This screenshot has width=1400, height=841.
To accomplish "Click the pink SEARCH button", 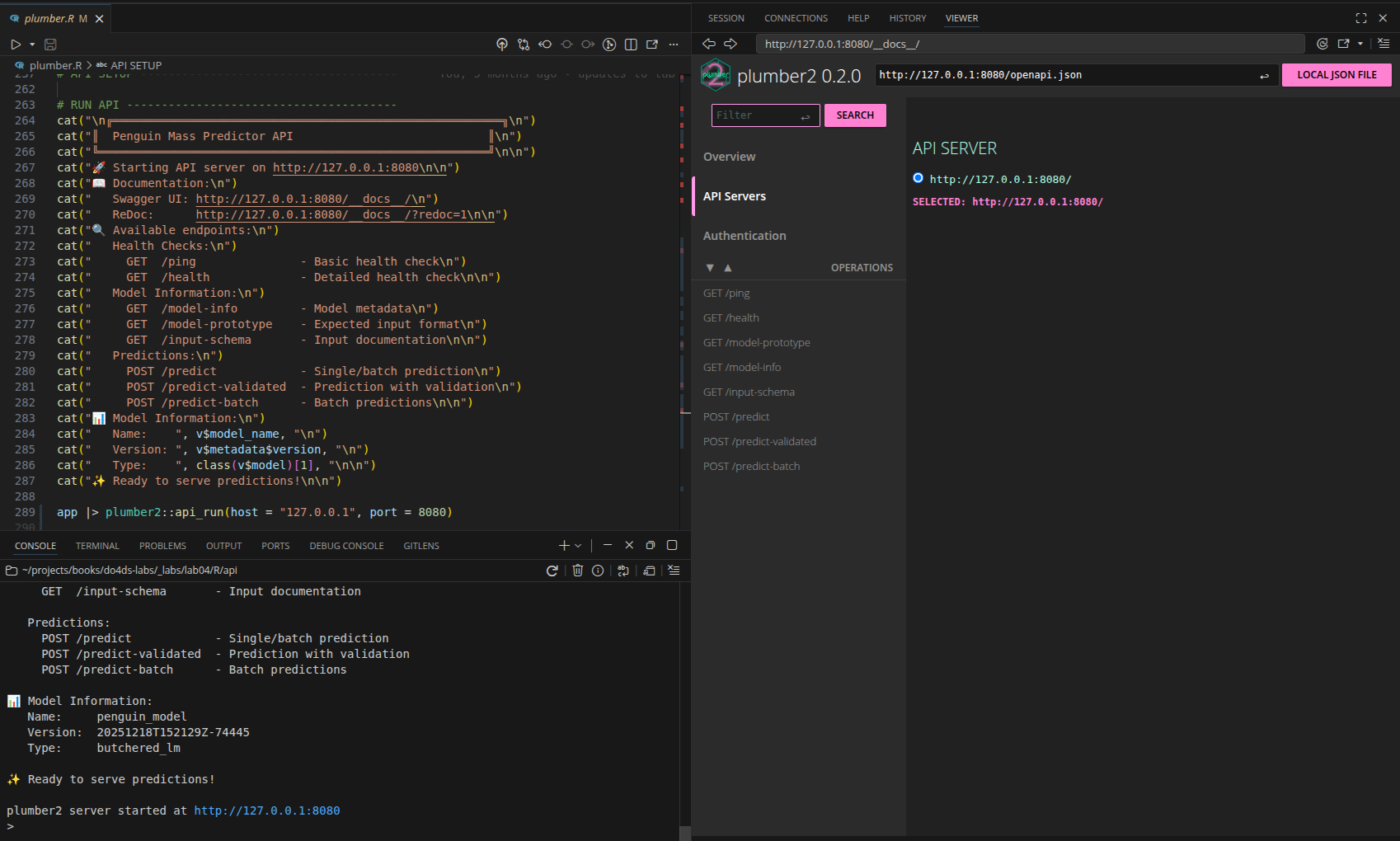I will pos(855,115).
